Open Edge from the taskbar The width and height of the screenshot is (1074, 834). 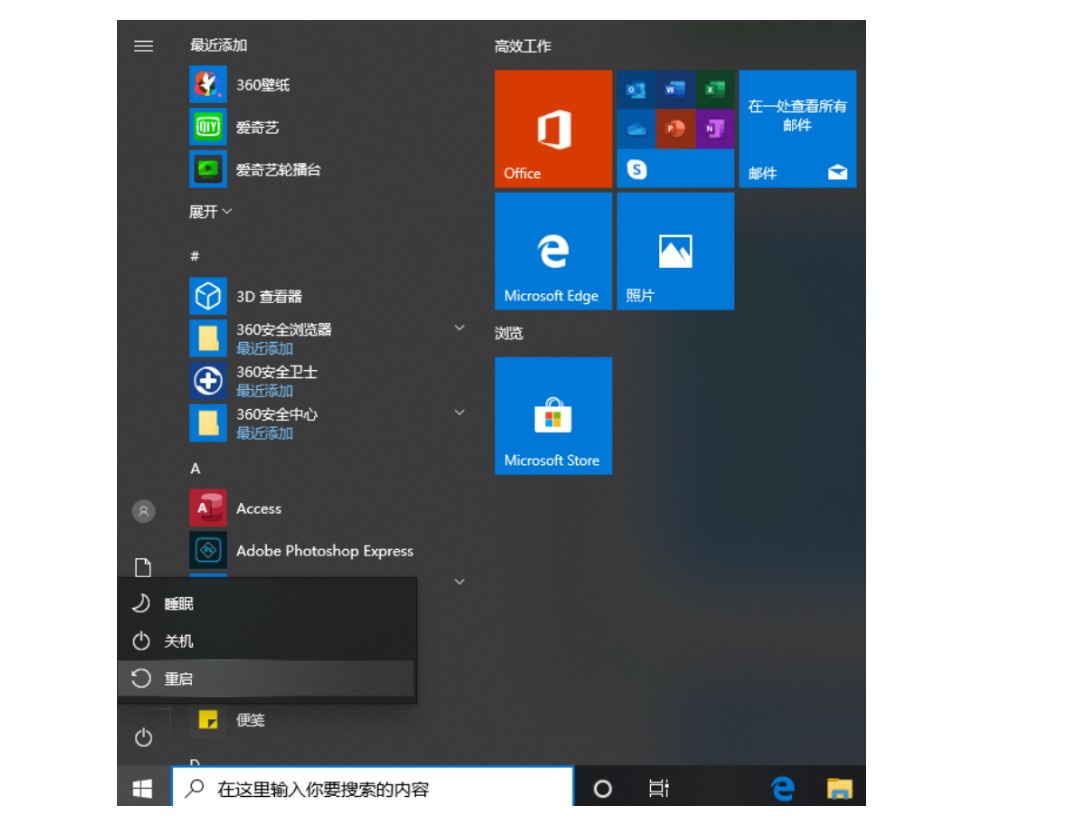click(783, 789)
